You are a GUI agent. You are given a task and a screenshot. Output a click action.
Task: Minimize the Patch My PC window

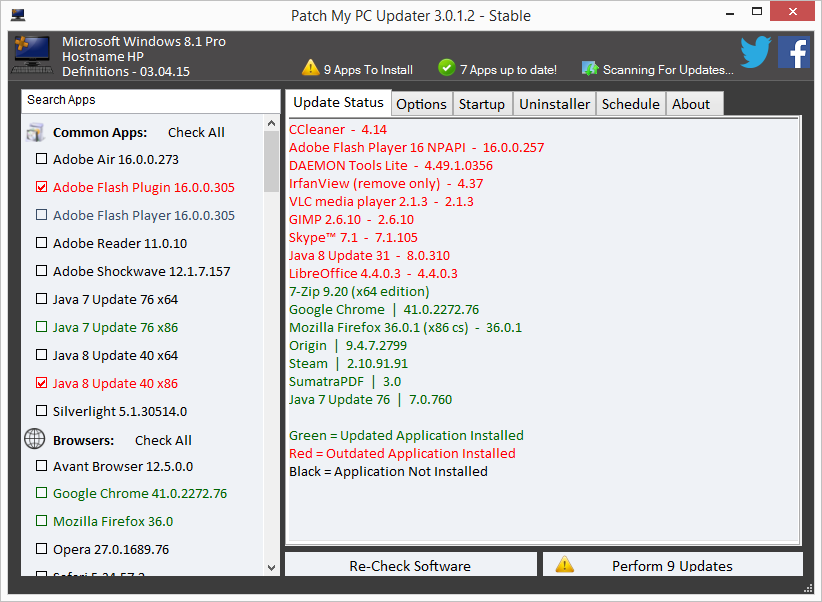pos(729,13)
